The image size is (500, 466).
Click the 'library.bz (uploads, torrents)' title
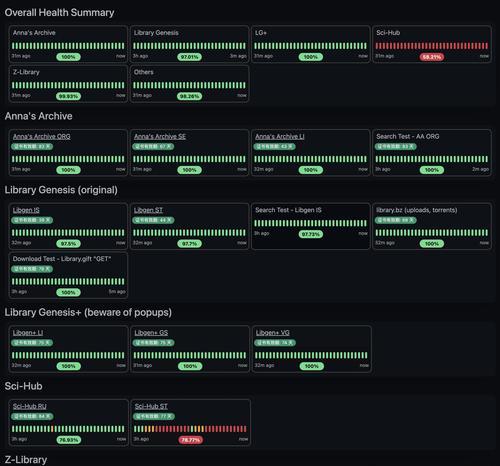(416, 210)
